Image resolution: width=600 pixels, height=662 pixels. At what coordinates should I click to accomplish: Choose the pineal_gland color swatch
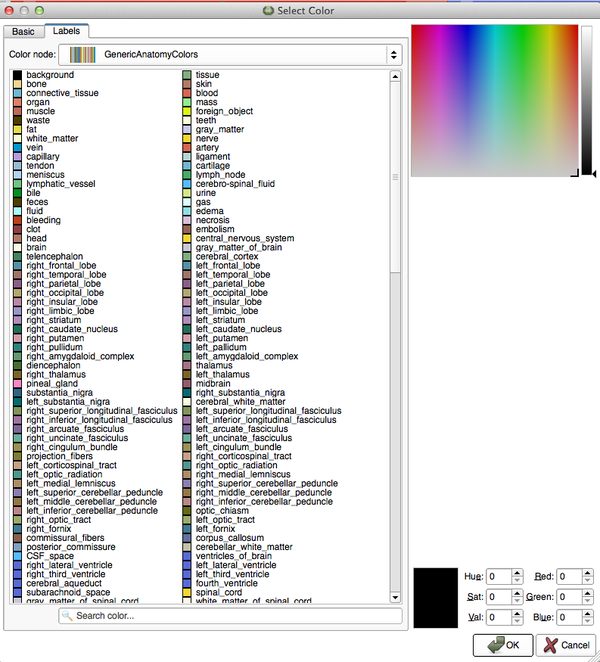tap(17, 383)
